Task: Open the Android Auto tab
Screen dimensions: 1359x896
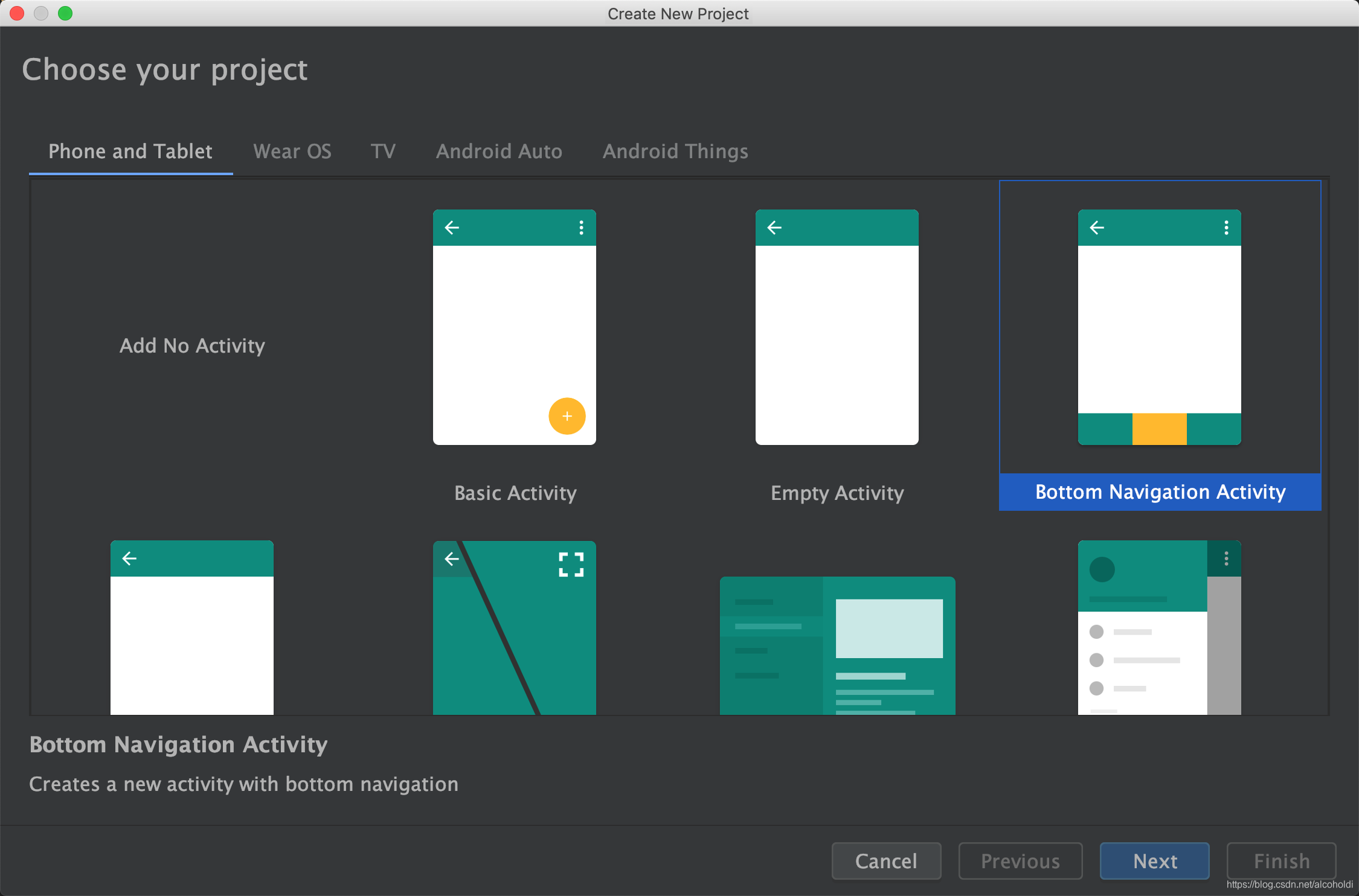Action: click(500, 151)
